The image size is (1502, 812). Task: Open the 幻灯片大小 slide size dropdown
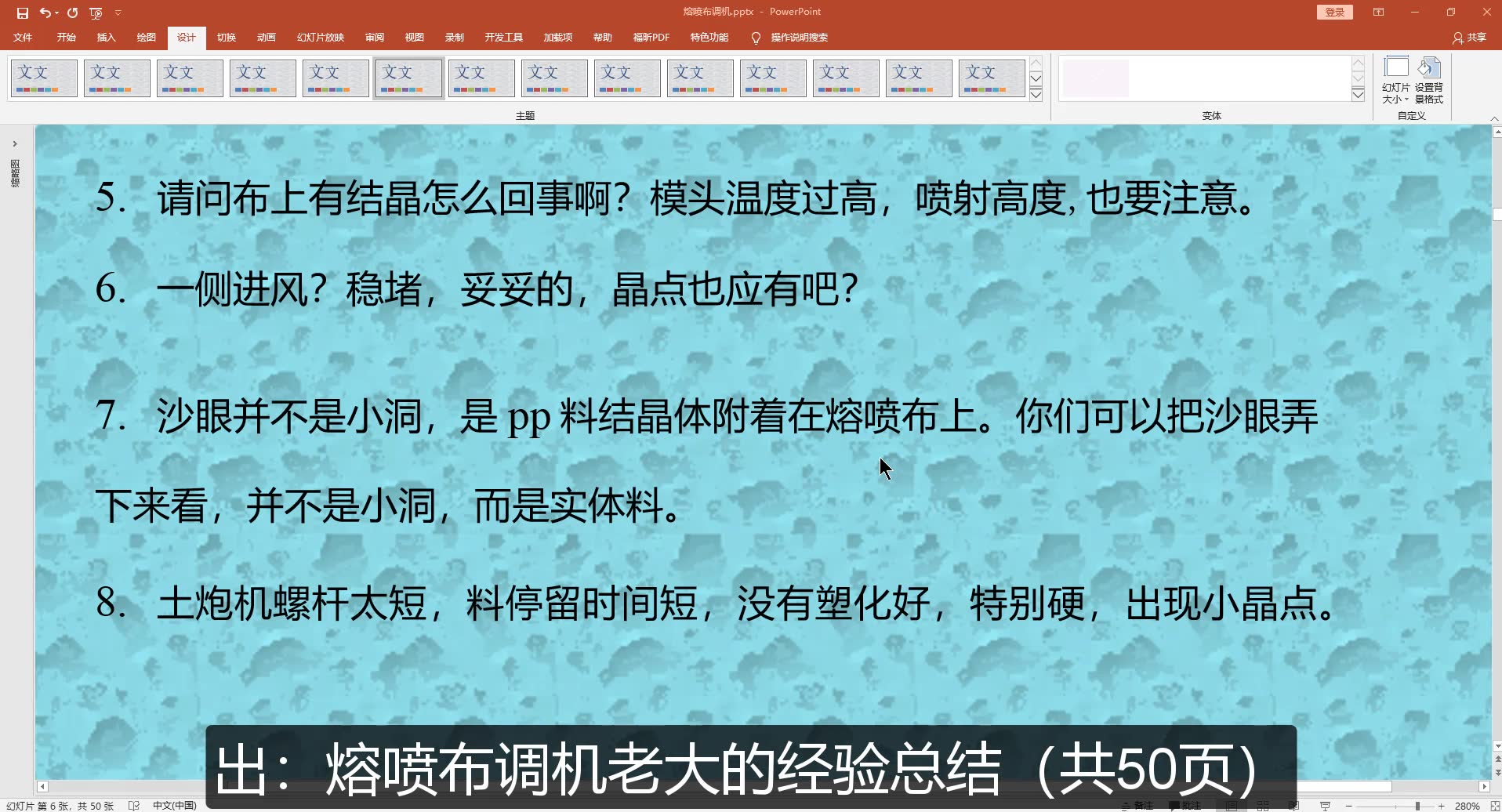pos(1395,79)
